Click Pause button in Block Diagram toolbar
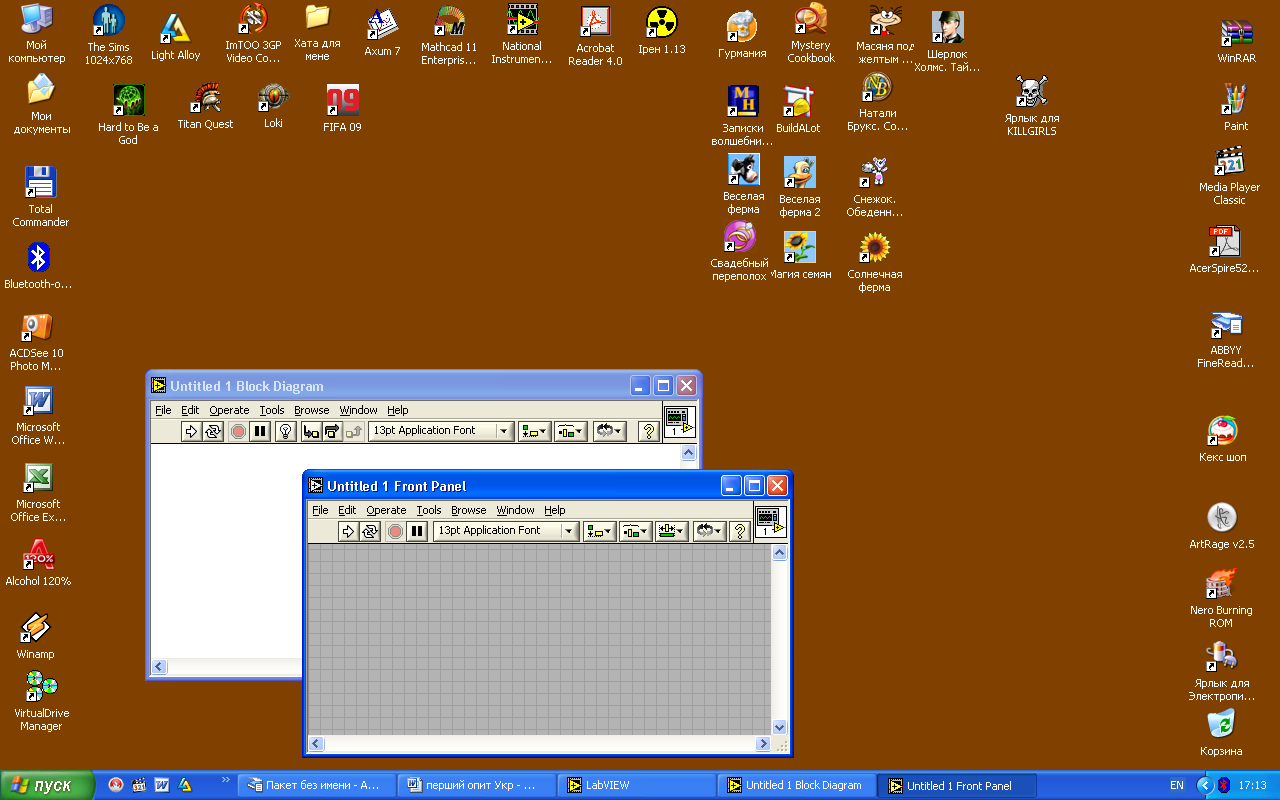 (x=260, y=431)
